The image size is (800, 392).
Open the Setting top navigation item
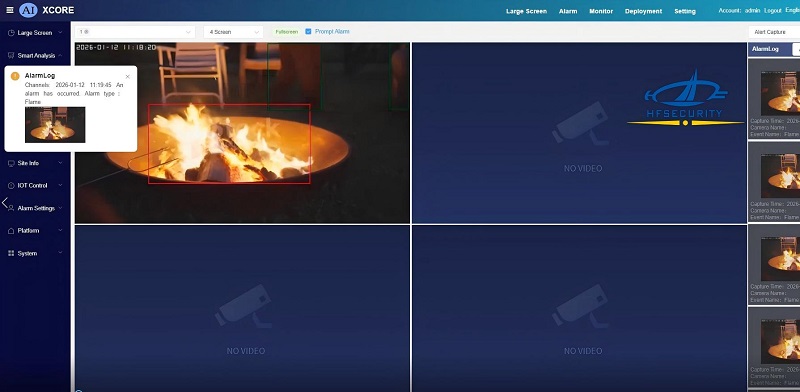coord(685,11)
